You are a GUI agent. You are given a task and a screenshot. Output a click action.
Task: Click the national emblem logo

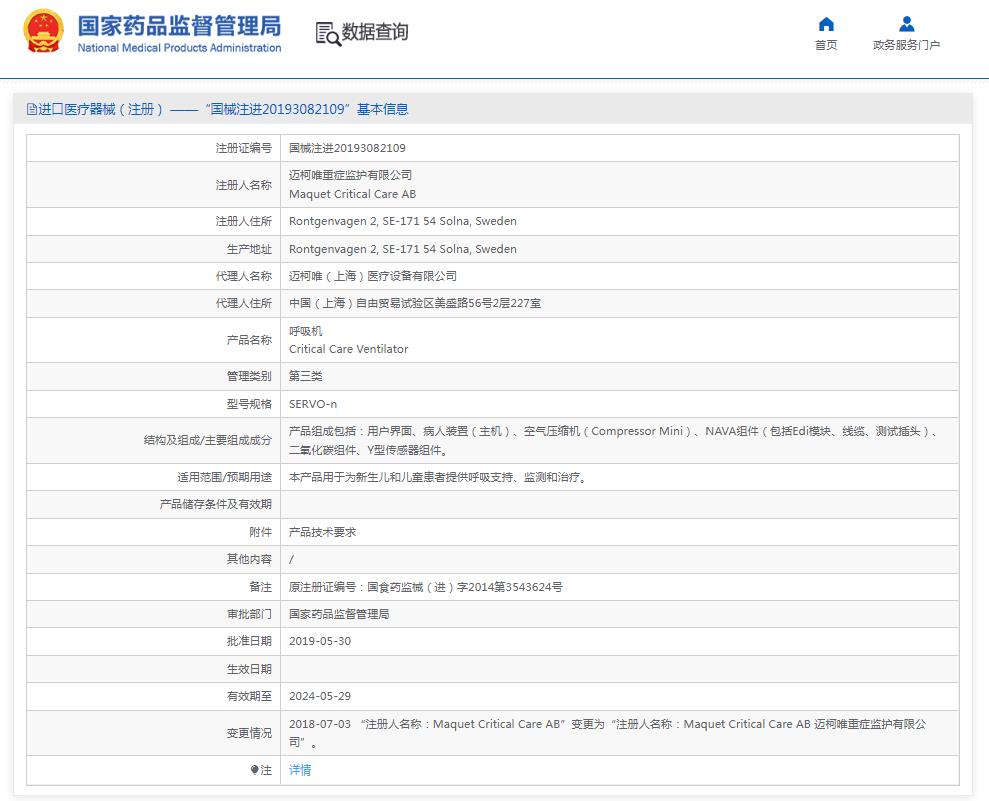click(43, 31)
